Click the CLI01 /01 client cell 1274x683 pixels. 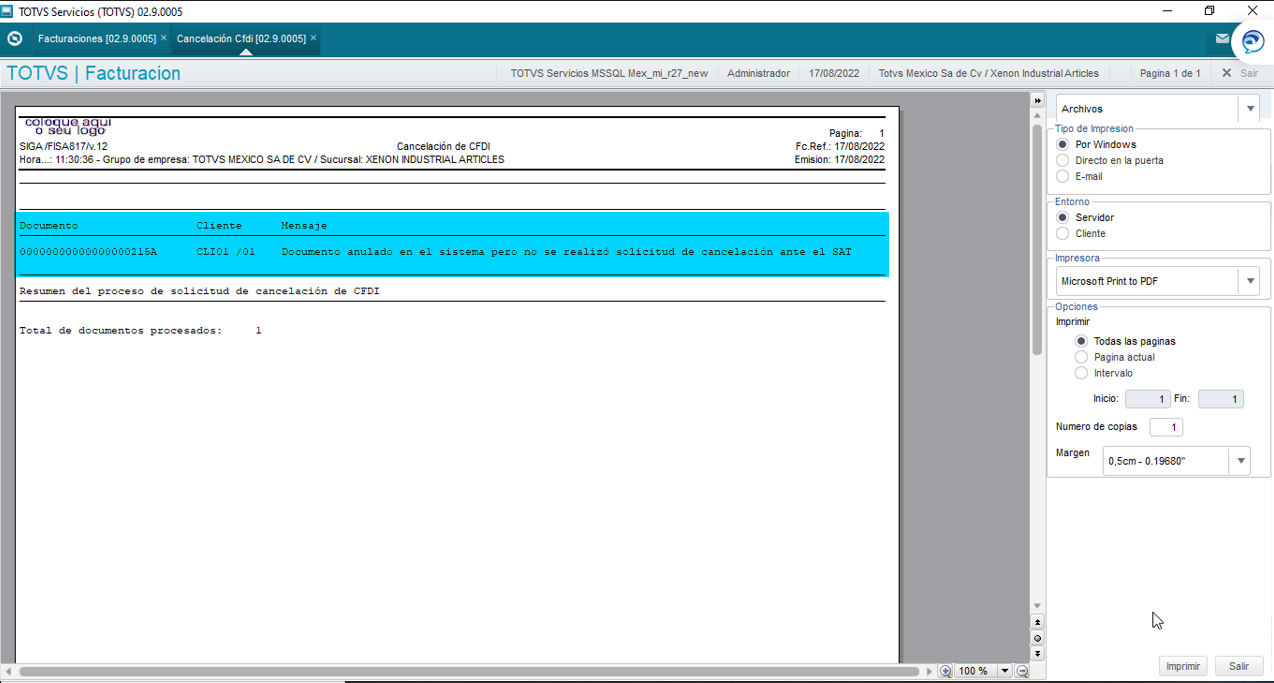pyautogui.click(x=225, y=252)
